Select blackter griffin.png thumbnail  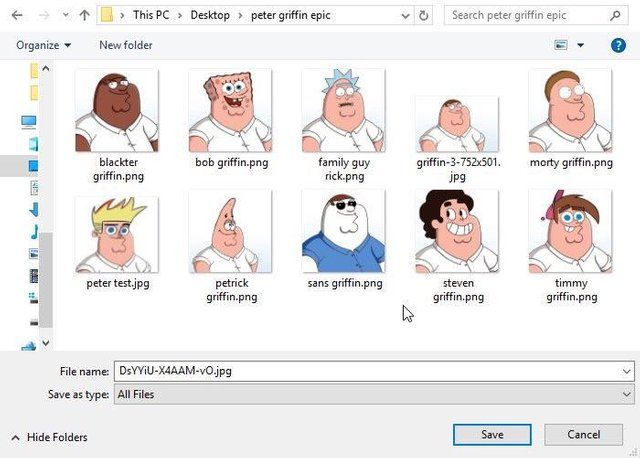point(117,111)
